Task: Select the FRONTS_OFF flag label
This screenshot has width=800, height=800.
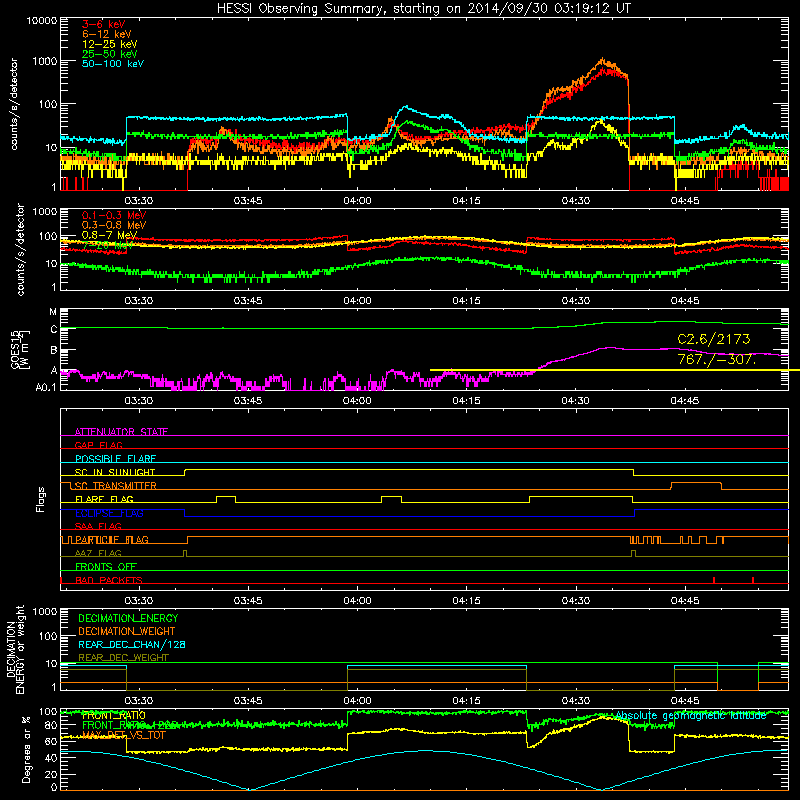Action: (106, 567)
